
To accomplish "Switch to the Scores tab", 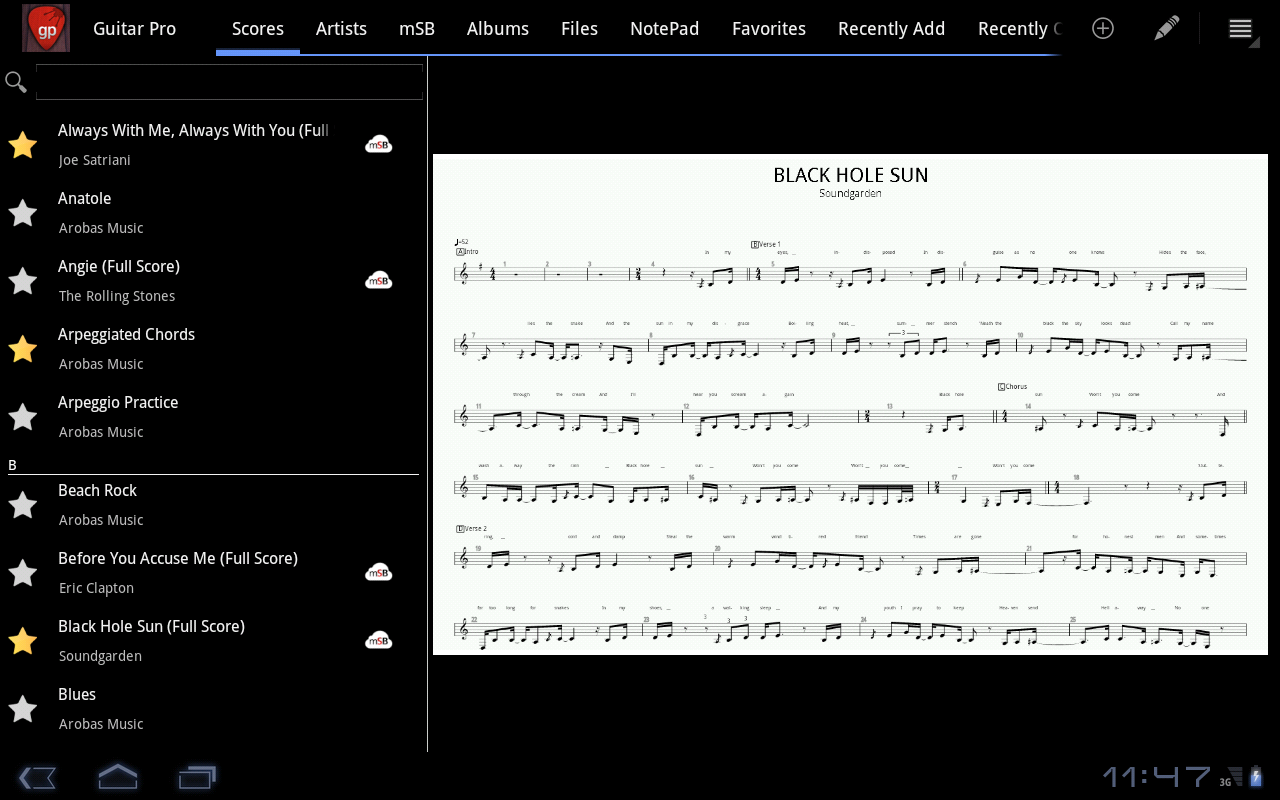I will pos(258,28).
